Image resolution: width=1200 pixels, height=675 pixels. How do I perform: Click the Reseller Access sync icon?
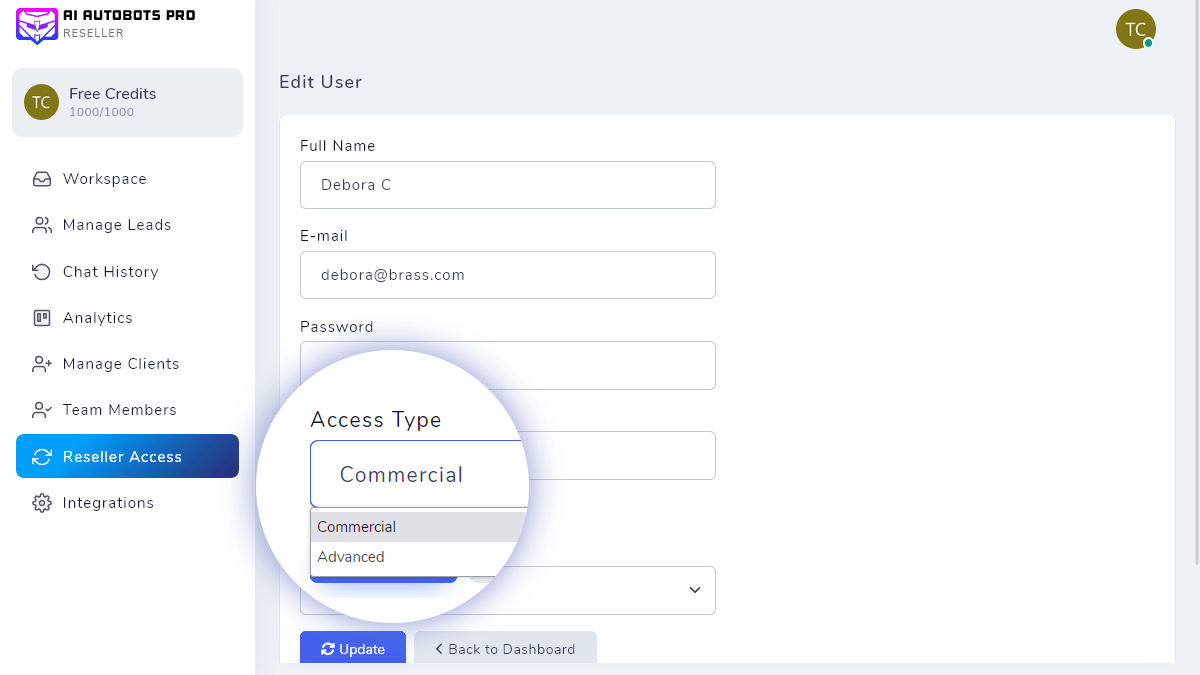[42, 457]
